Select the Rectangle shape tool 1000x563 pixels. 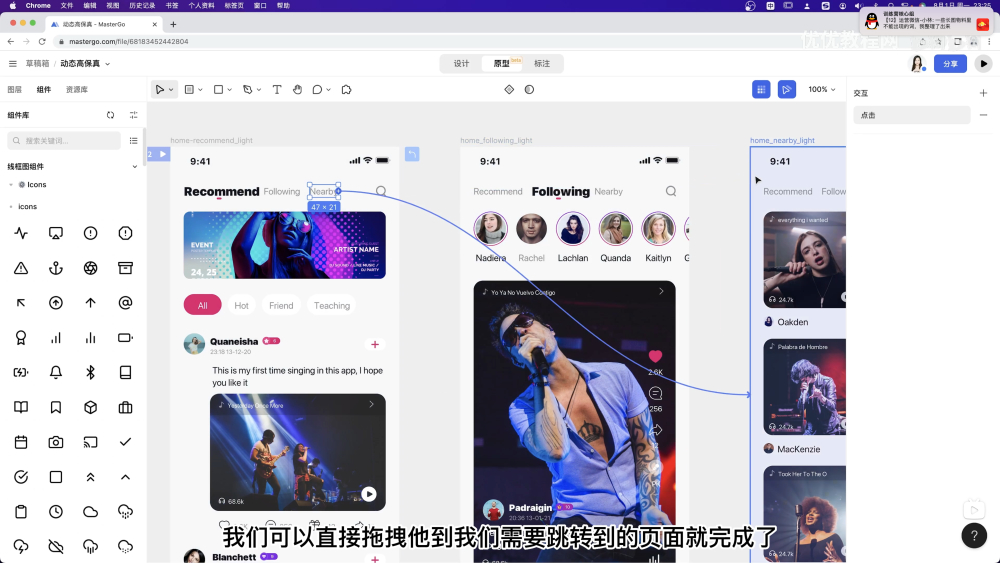(x=219, y=90)
